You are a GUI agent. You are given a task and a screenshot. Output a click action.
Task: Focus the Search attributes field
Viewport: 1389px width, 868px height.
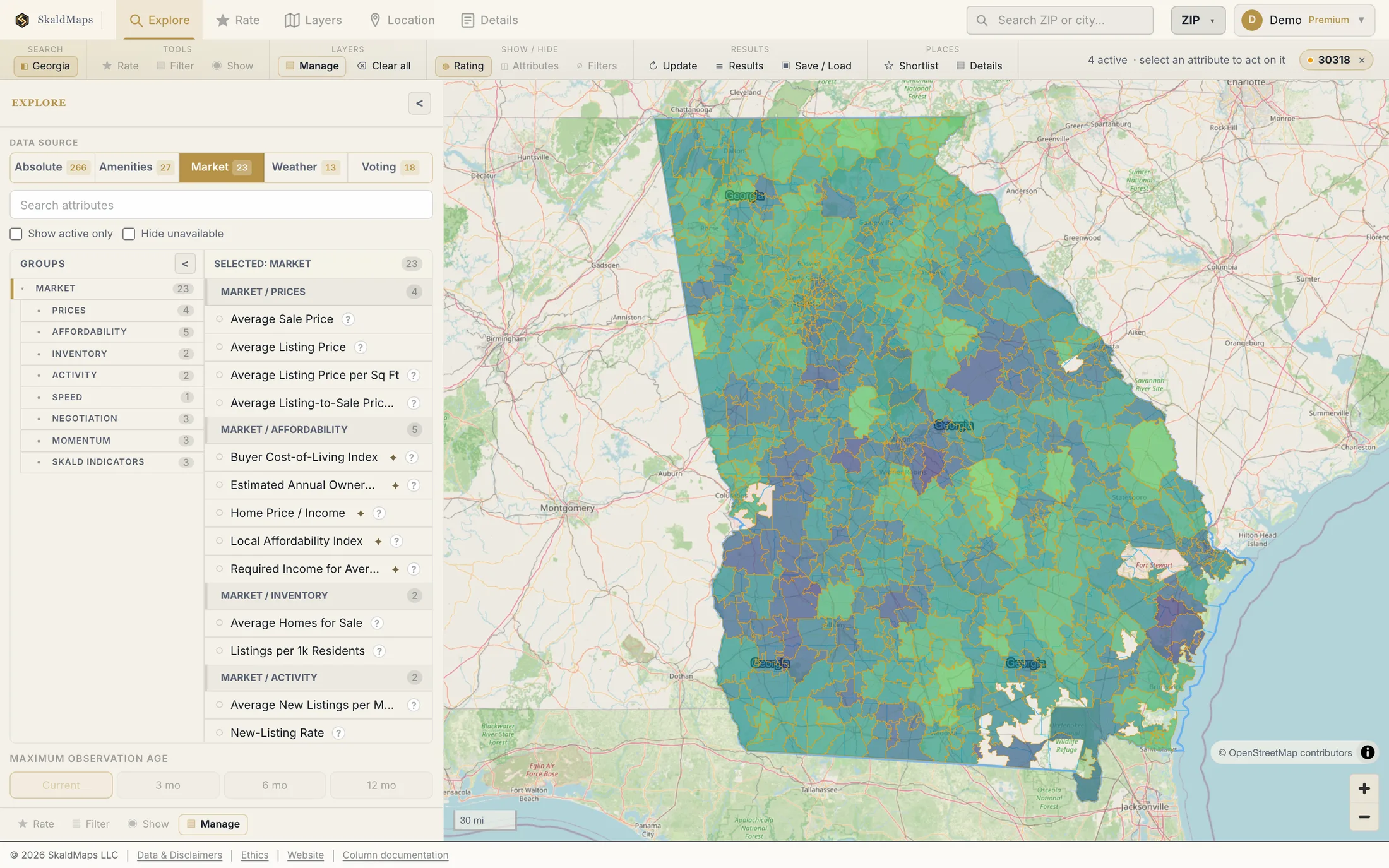[x=221, y=205]
